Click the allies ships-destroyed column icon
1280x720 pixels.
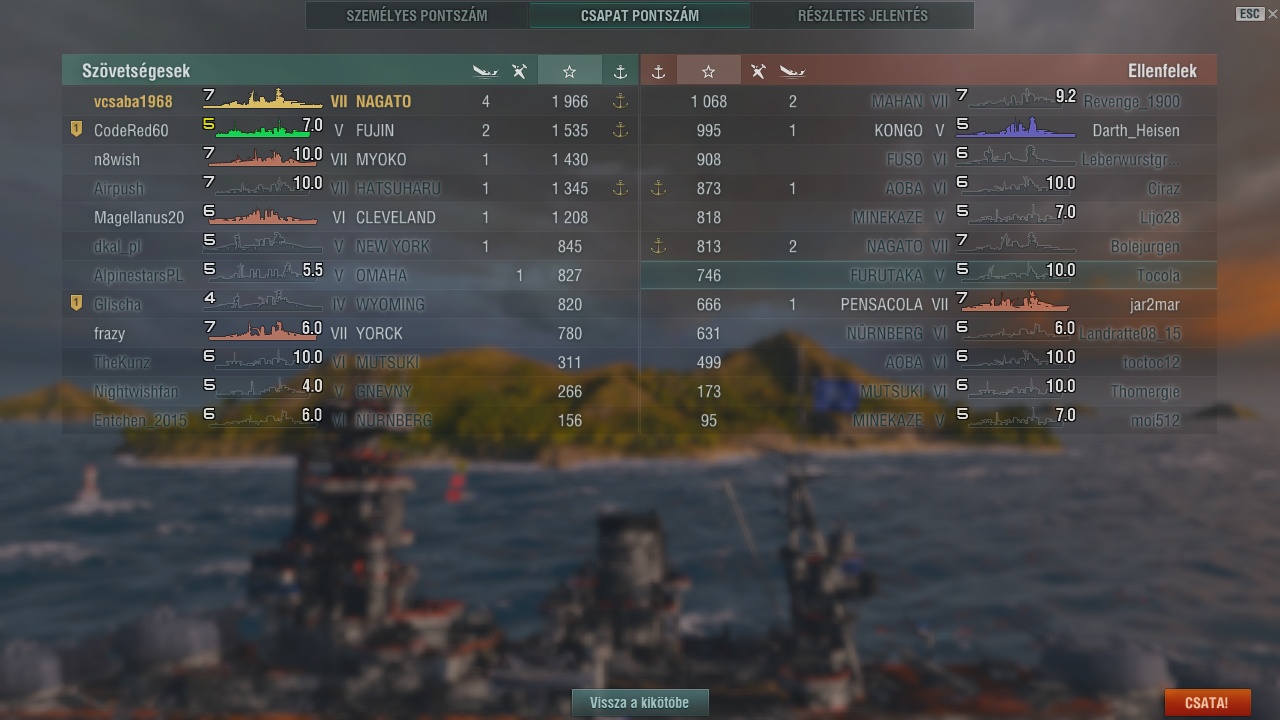485,71
